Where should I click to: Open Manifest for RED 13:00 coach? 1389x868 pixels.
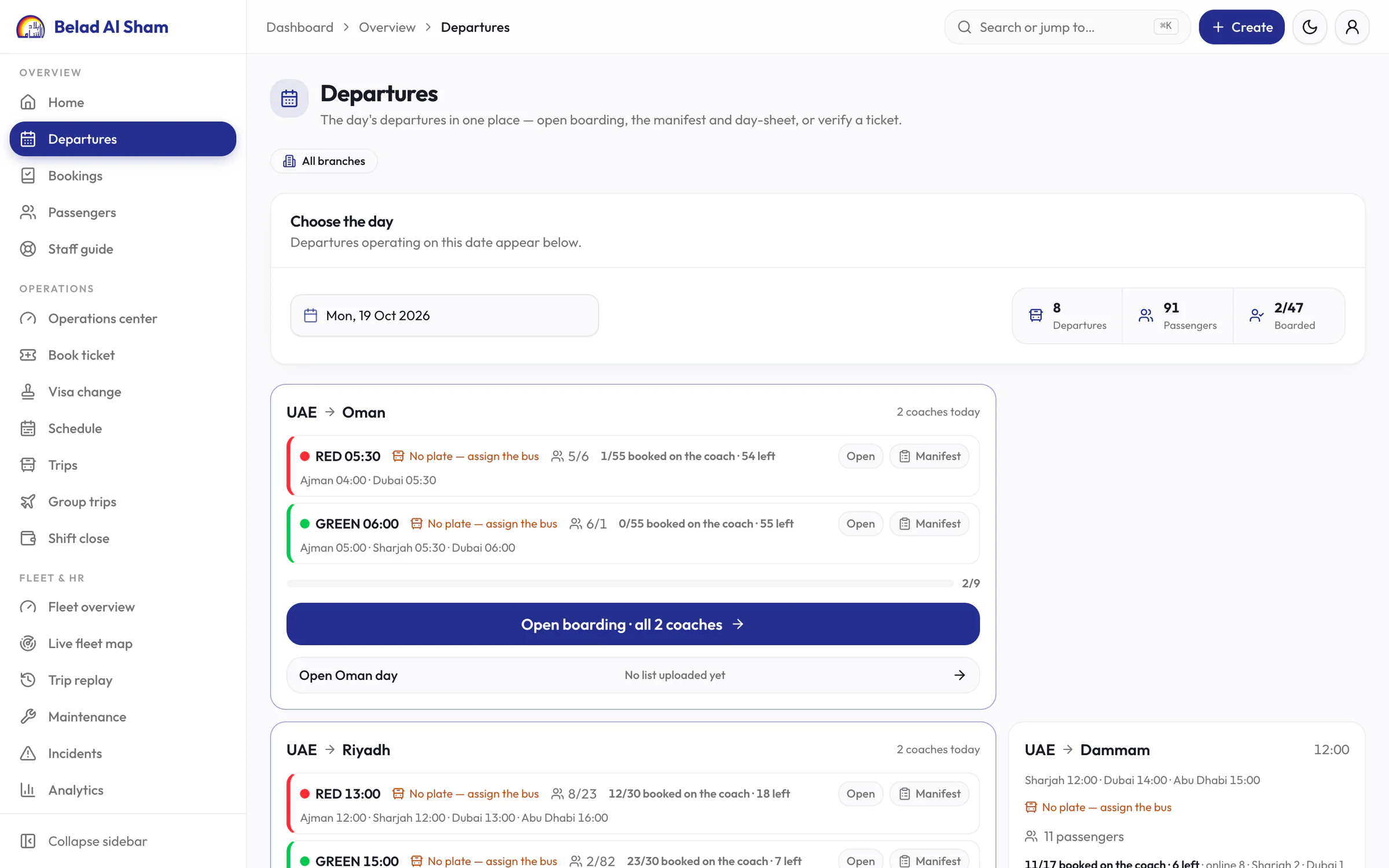tap(929, 794)
